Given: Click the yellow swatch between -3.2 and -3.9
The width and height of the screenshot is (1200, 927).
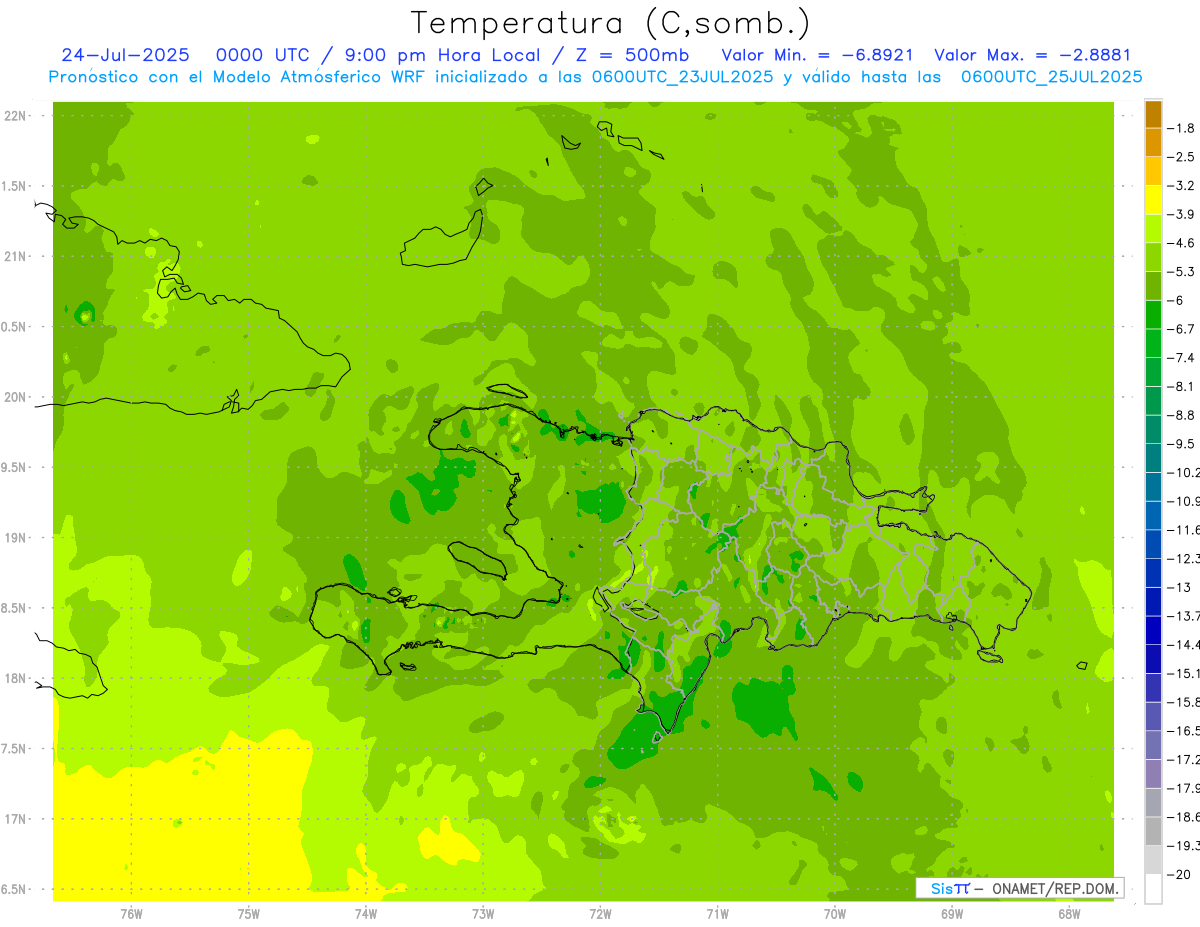Looking at the screenshot, I should [1153, 200].
